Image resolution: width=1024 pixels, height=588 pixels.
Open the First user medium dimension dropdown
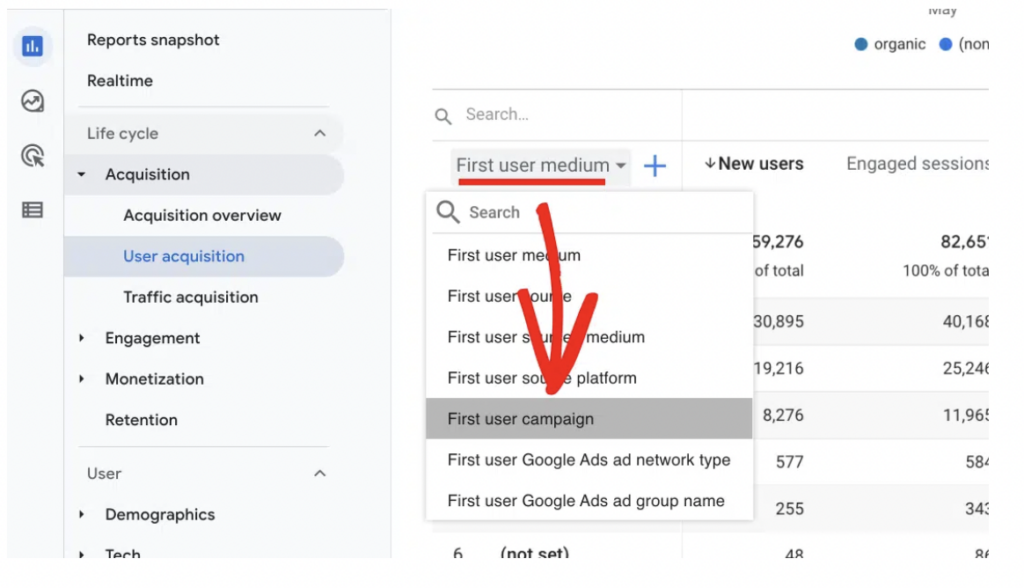click(541, 166)
